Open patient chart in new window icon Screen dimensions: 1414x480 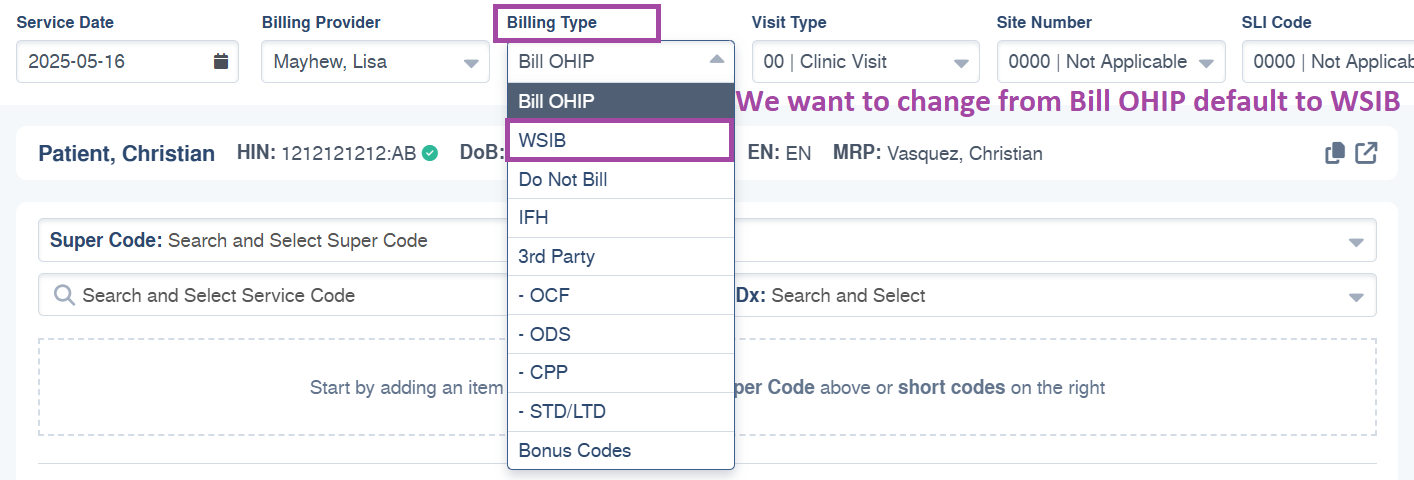[1366, 153]
